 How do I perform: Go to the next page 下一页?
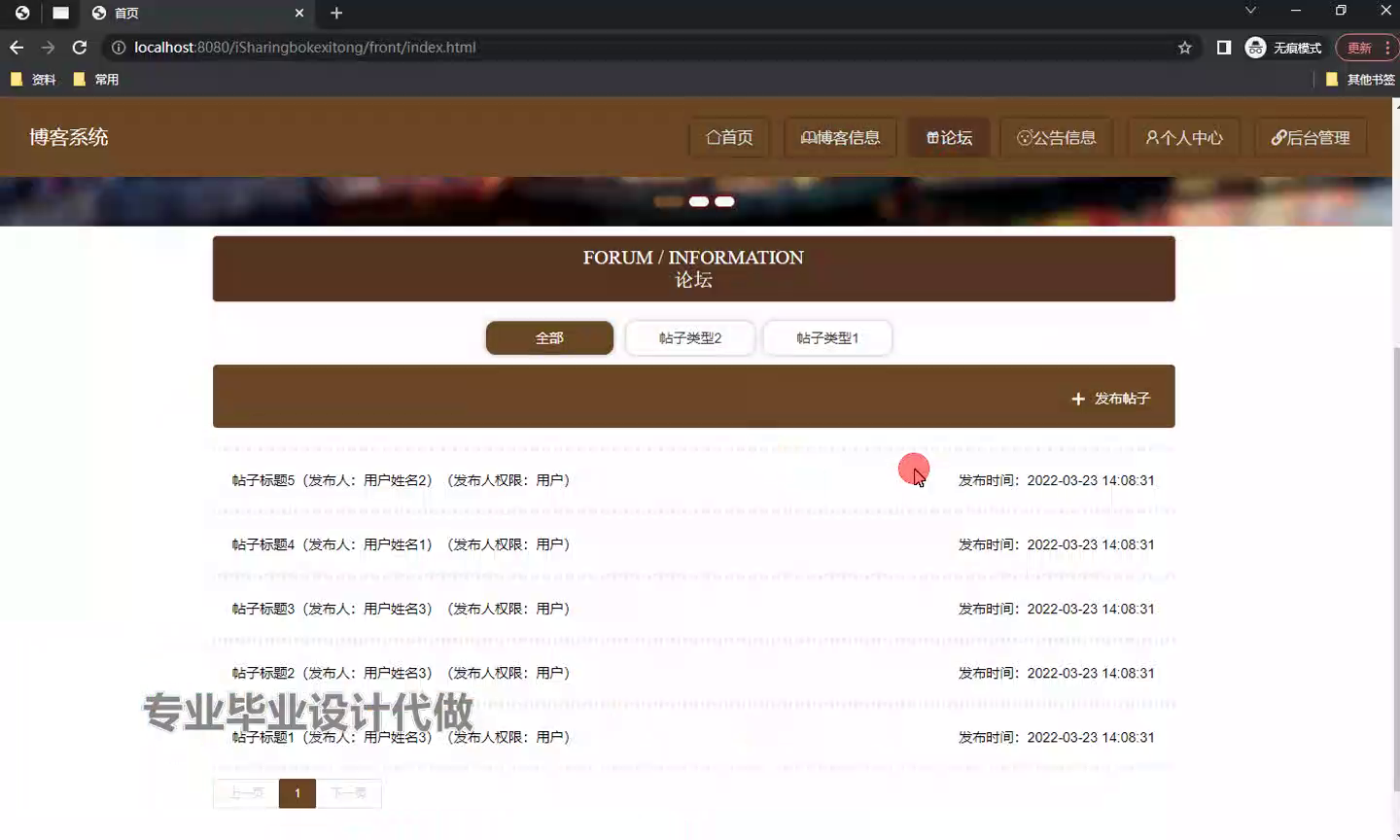point(348,793)
